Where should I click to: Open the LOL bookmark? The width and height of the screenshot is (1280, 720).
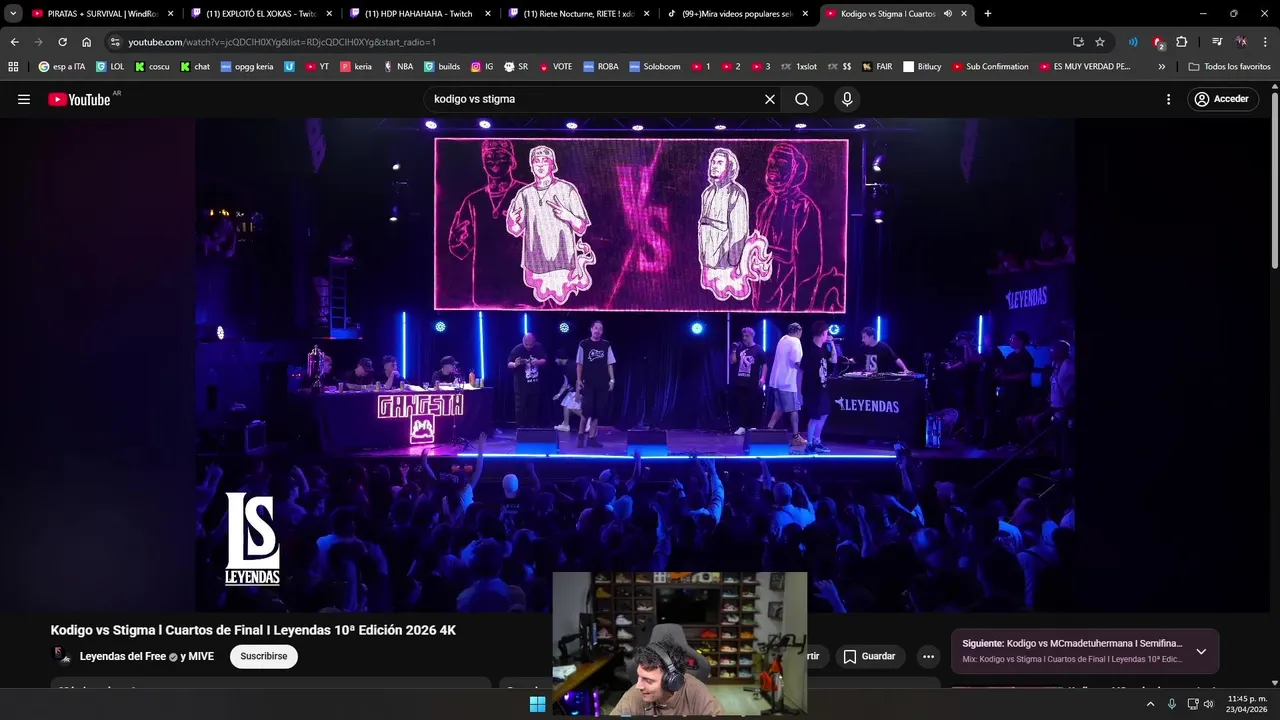(111, 67)
